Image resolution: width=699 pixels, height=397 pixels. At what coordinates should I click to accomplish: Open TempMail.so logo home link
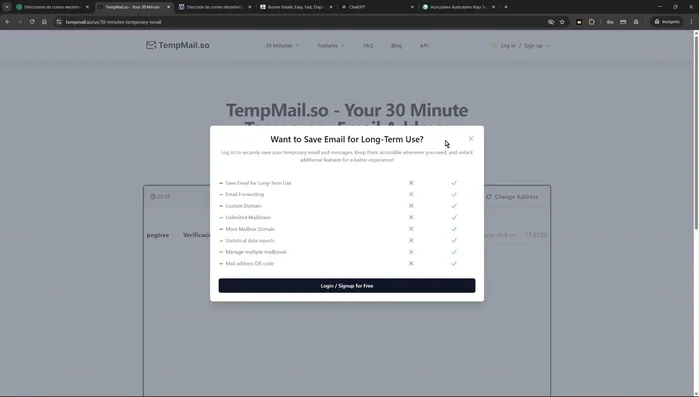coord(177,45)
